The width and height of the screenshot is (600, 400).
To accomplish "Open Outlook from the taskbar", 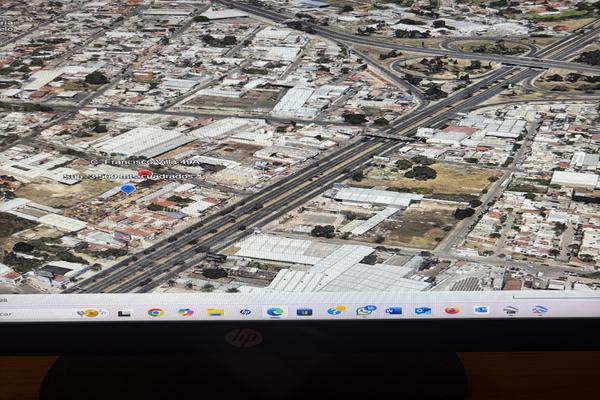I will click(x=423, y=311).
